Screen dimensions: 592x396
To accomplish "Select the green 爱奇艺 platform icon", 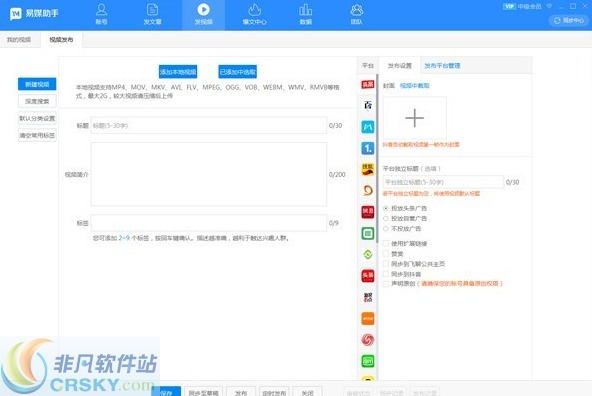I will (368, 361).
